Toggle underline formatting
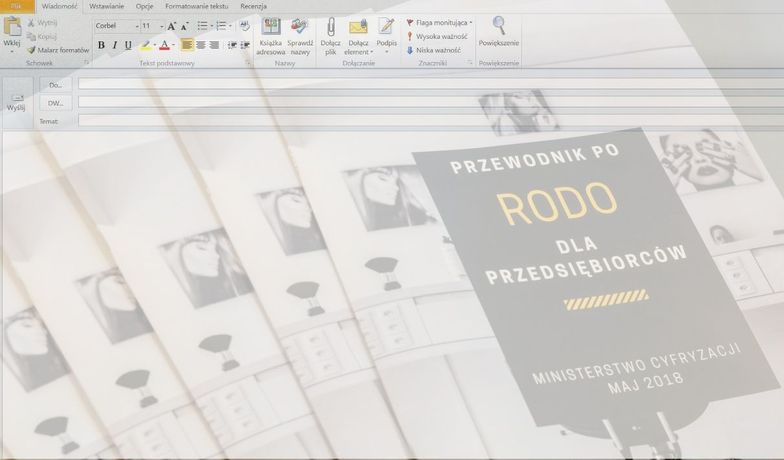The height and width of the screenshot is (460, 784). tap(128, 45)
